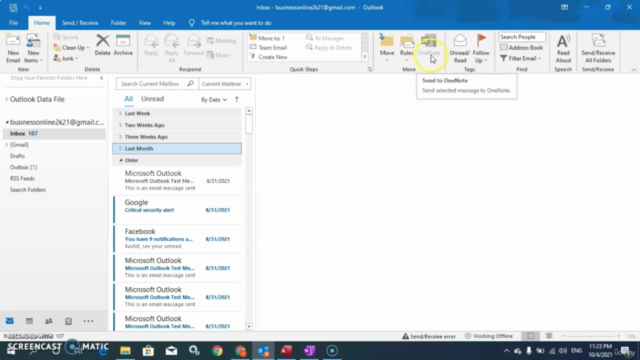
Task: Click the Send/Receive error status
Action: coord(429,336)
